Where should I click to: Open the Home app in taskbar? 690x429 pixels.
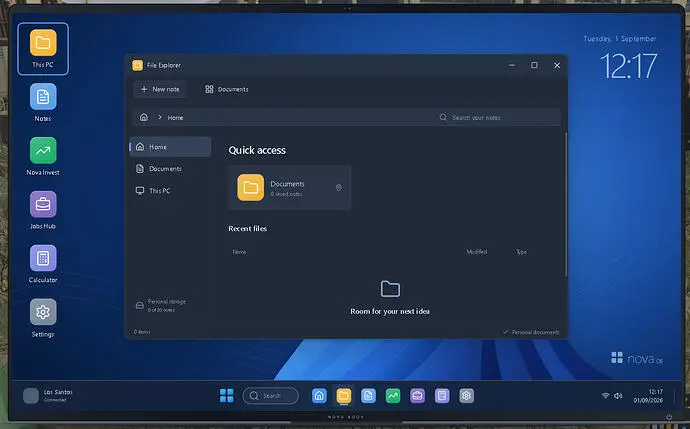(319, 396)
